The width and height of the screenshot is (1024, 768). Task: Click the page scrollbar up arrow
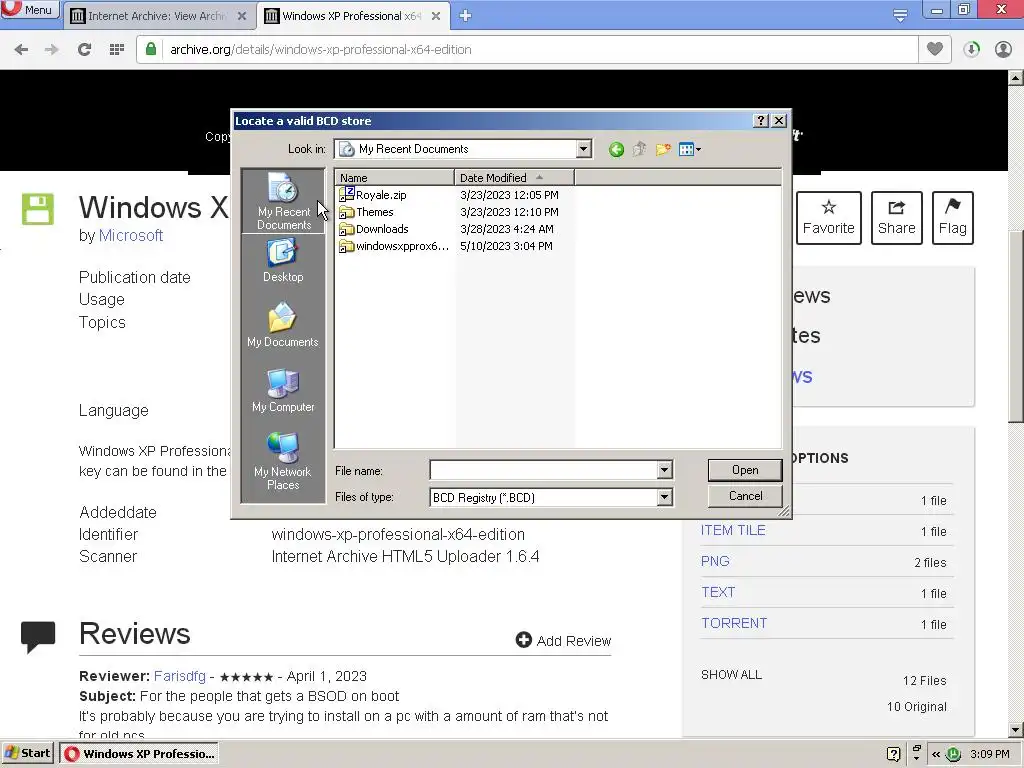1016,78
